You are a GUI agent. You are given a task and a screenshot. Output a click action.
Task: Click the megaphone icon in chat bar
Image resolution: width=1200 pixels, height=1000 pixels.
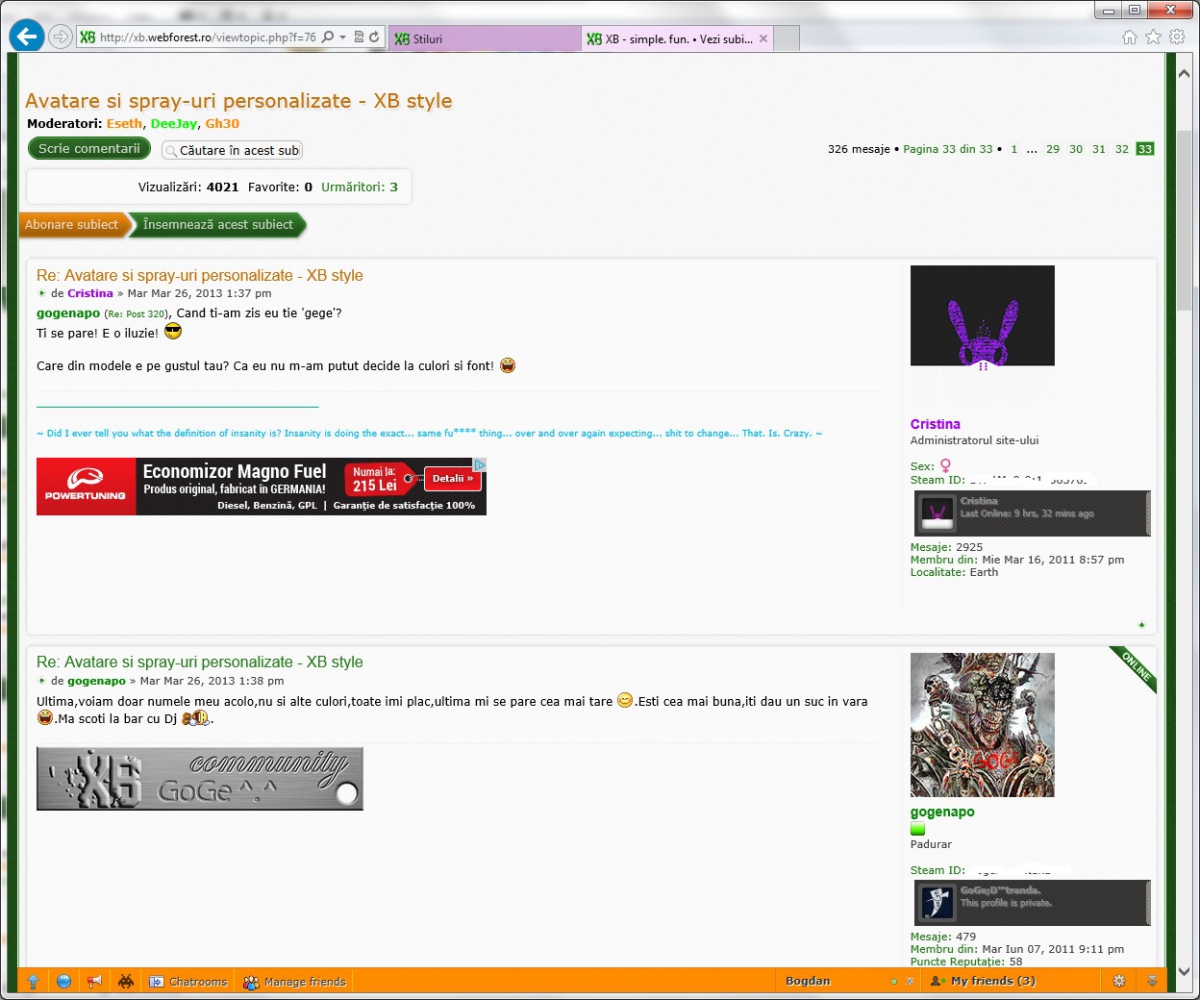tap(94, 982)
